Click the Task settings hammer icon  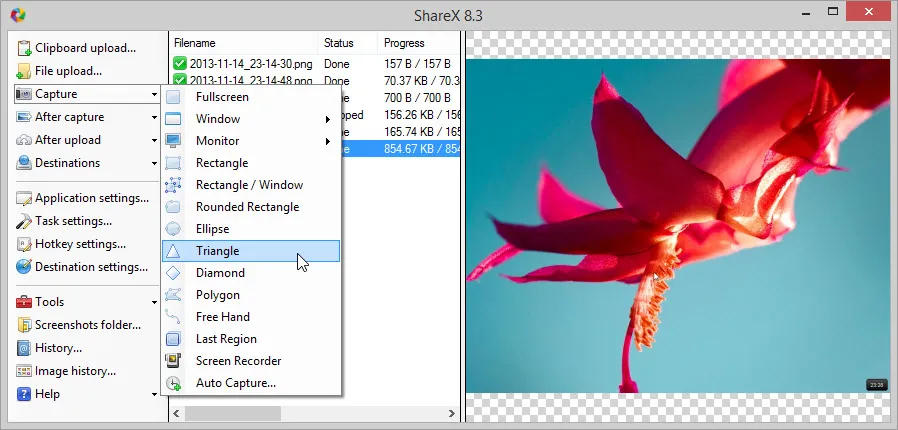pyautogui.click(x=23, y=221)
